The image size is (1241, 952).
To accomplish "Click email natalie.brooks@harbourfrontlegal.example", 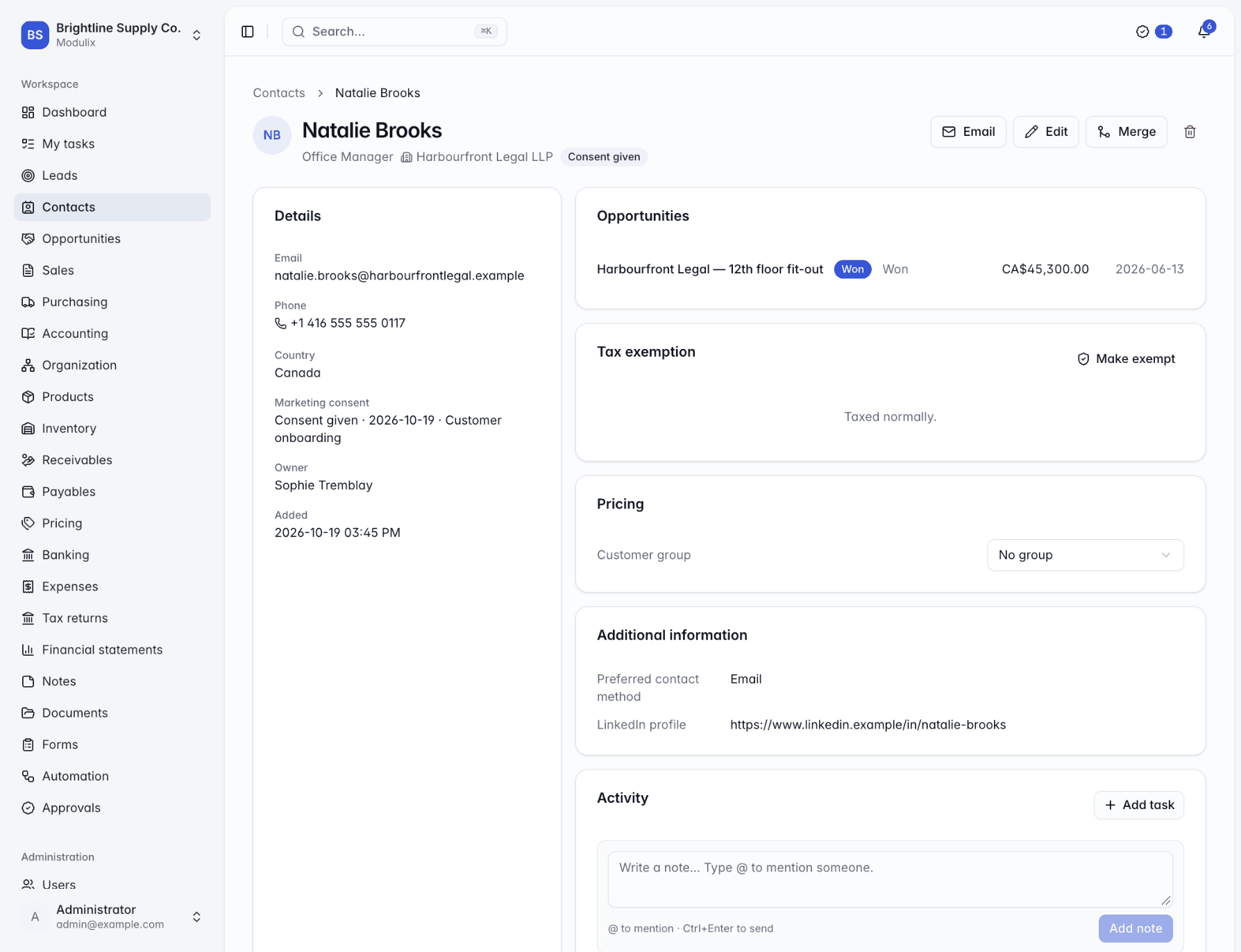I will pyautogui.click(x=399, y=275).
